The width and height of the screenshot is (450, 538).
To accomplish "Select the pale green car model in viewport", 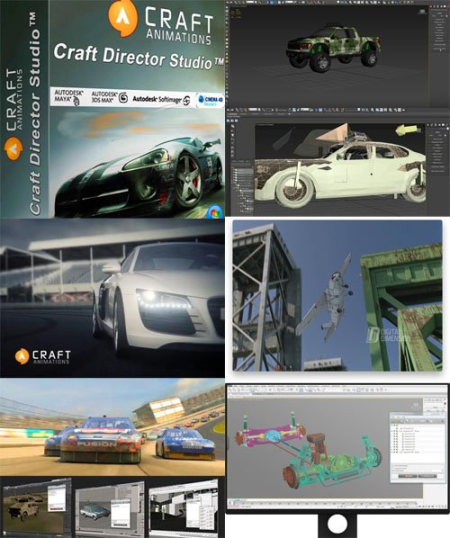I will 341,173.
